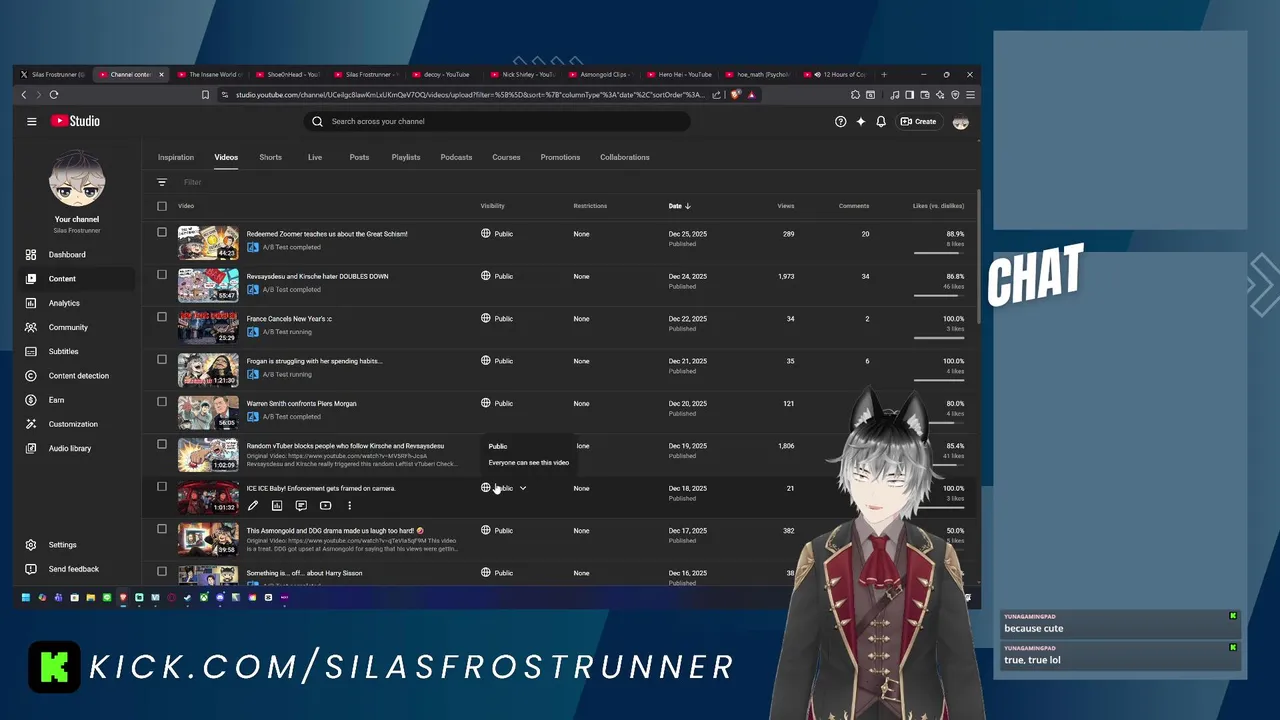The width and height of the screenshot is (1280, 720).
Task: Click the Comments column header
Action: (854, 206)
